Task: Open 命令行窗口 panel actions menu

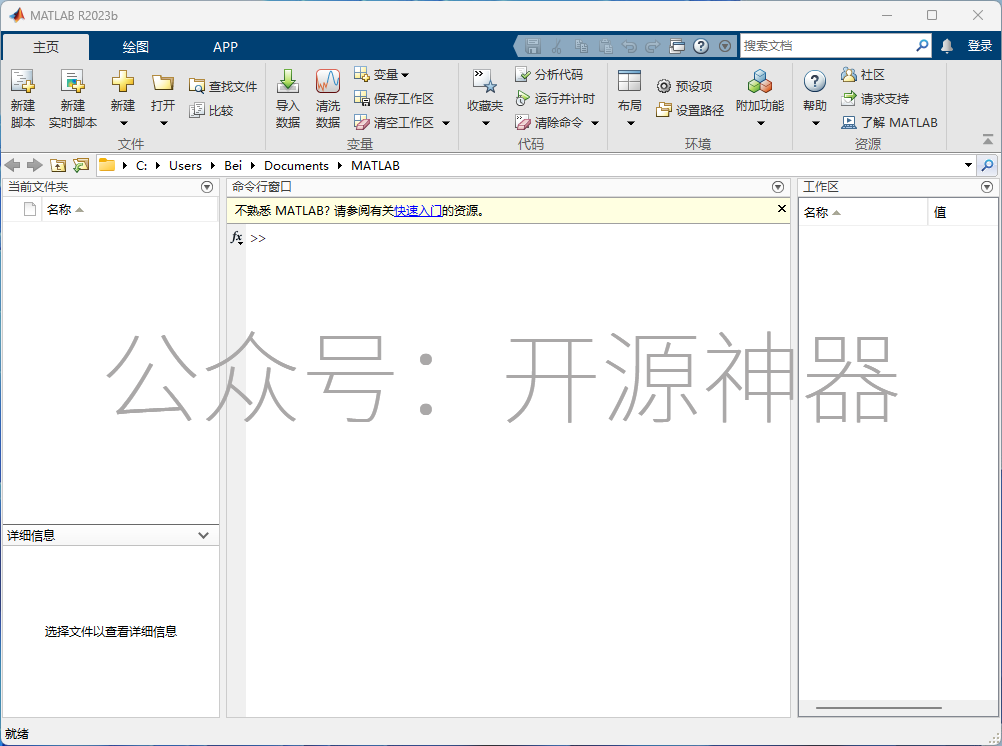Action: pos(778,187)
